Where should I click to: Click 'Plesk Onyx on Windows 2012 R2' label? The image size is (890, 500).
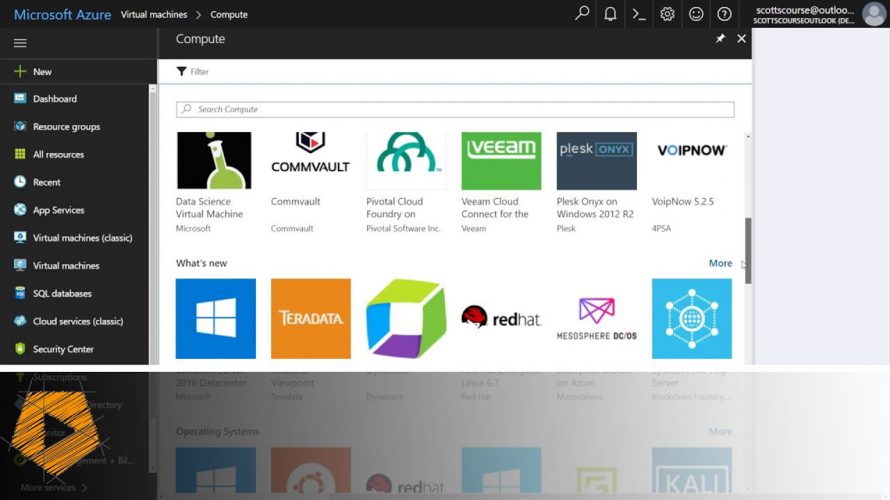[x=595, y=208]
